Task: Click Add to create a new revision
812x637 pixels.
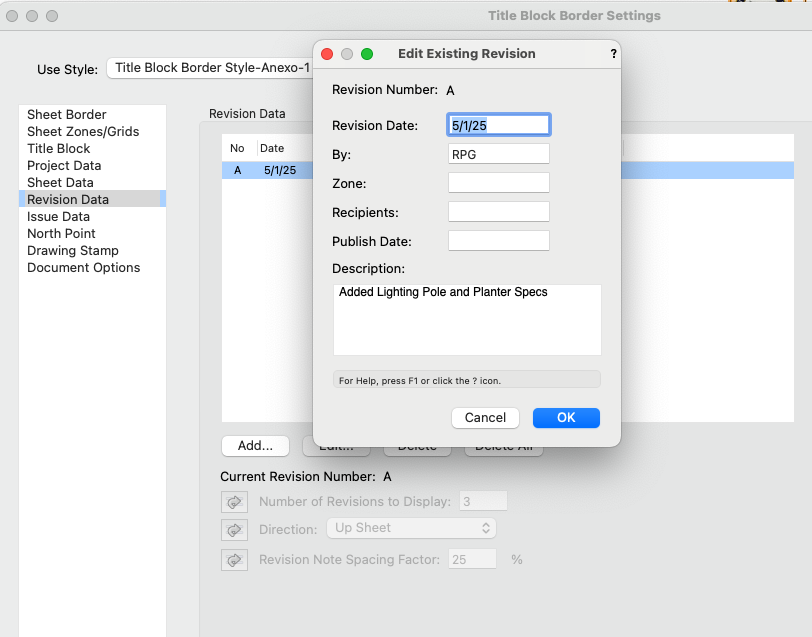Action: tap(255, 445)
